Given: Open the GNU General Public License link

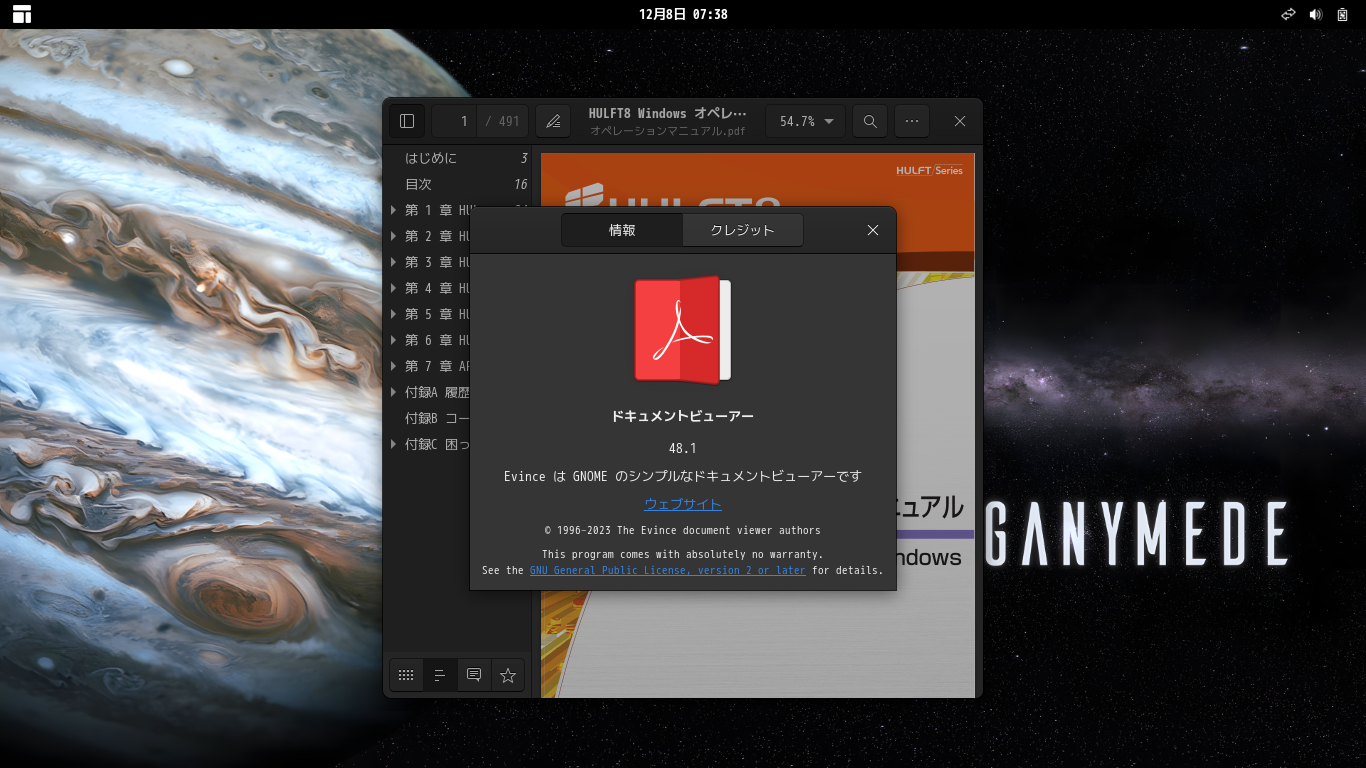Looking at the screenshot, I should click(x=667, y=570).
